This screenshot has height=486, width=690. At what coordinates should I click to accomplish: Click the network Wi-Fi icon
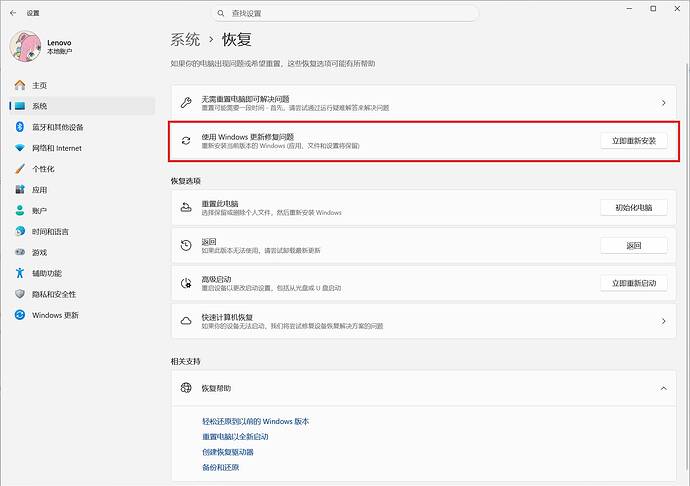click(x=20, y=148)
